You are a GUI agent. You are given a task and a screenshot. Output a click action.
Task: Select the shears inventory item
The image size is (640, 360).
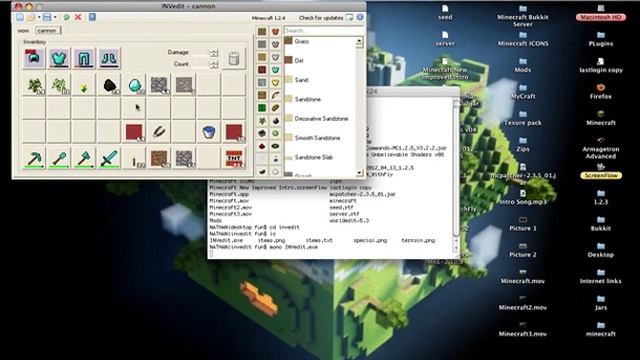coord(159,132)
